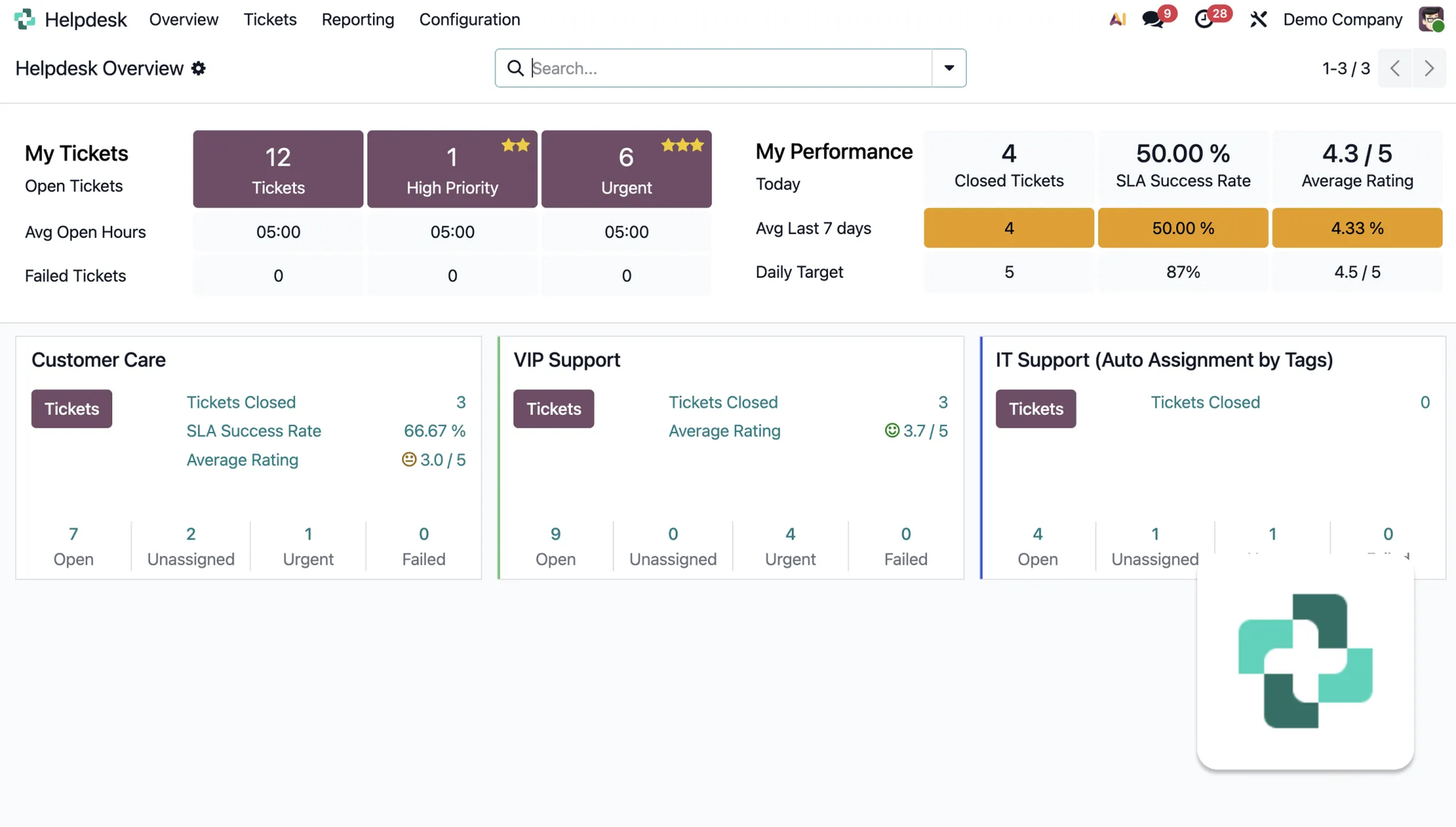1456x827 pixels.
Task: Click the 1-3 / 3 pager counter
Action: point(1346,68)
